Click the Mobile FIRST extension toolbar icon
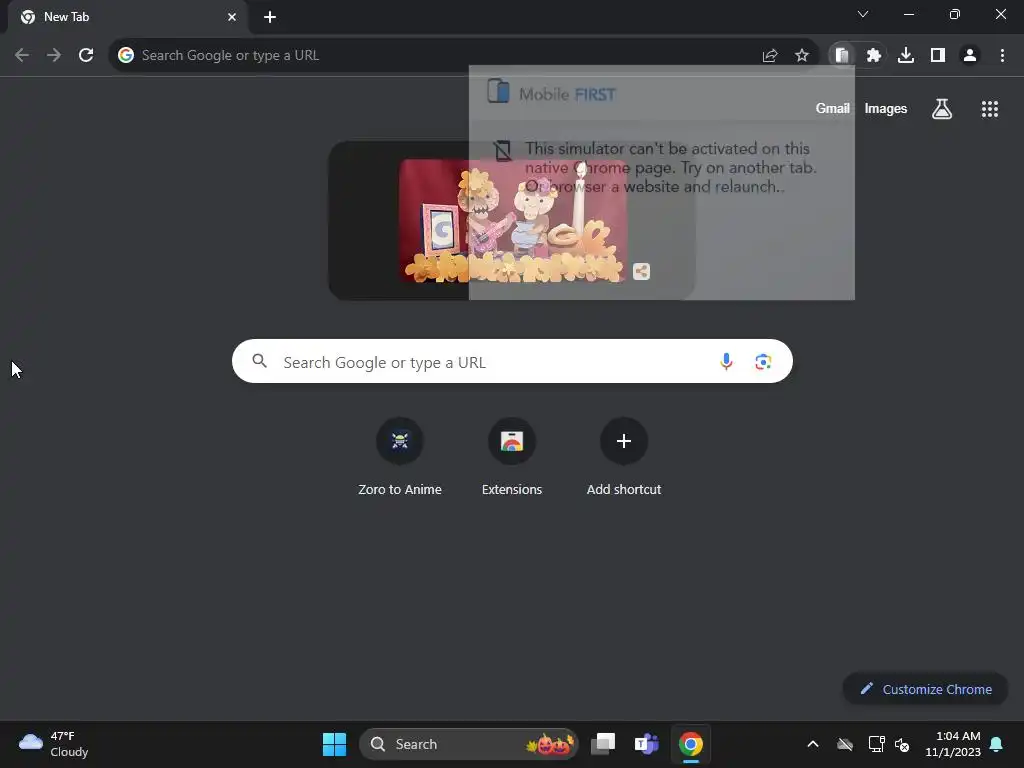The width and height of the screenshot is (1024, 768). (842, 56)
